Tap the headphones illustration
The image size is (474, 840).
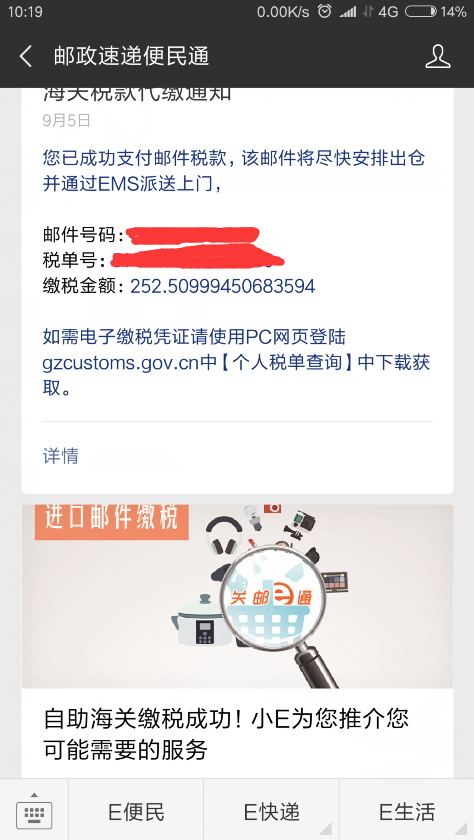click(224, 536)
